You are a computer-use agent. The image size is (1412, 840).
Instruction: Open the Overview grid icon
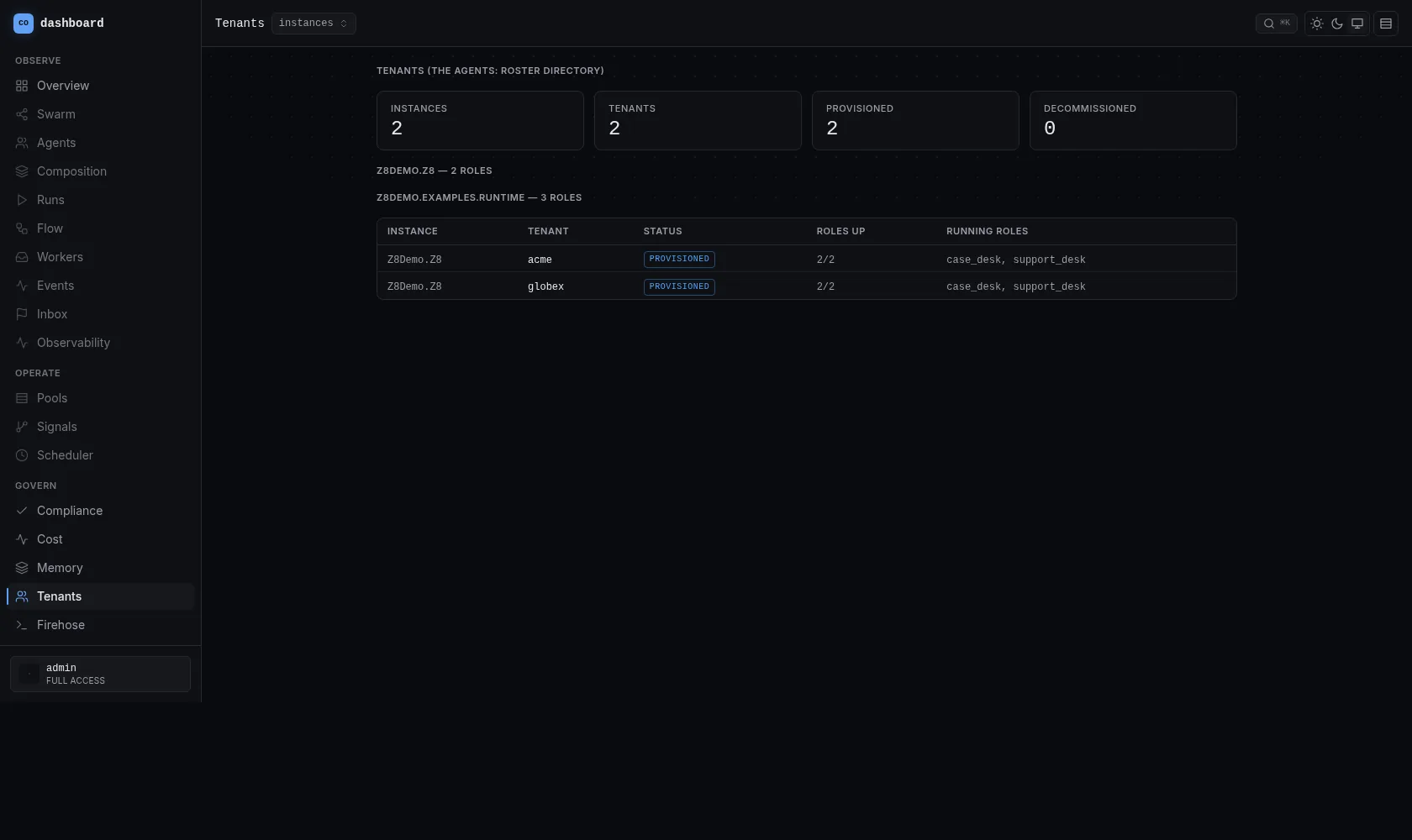tap(22, 86)
